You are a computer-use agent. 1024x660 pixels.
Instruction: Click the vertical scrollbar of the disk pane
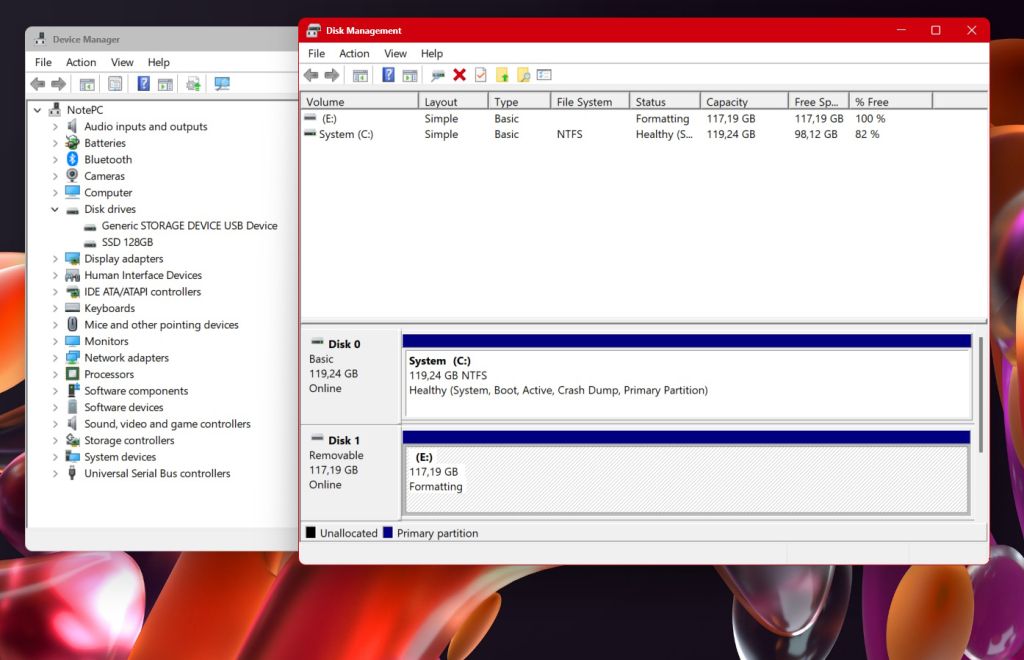(x=980, y=394)
